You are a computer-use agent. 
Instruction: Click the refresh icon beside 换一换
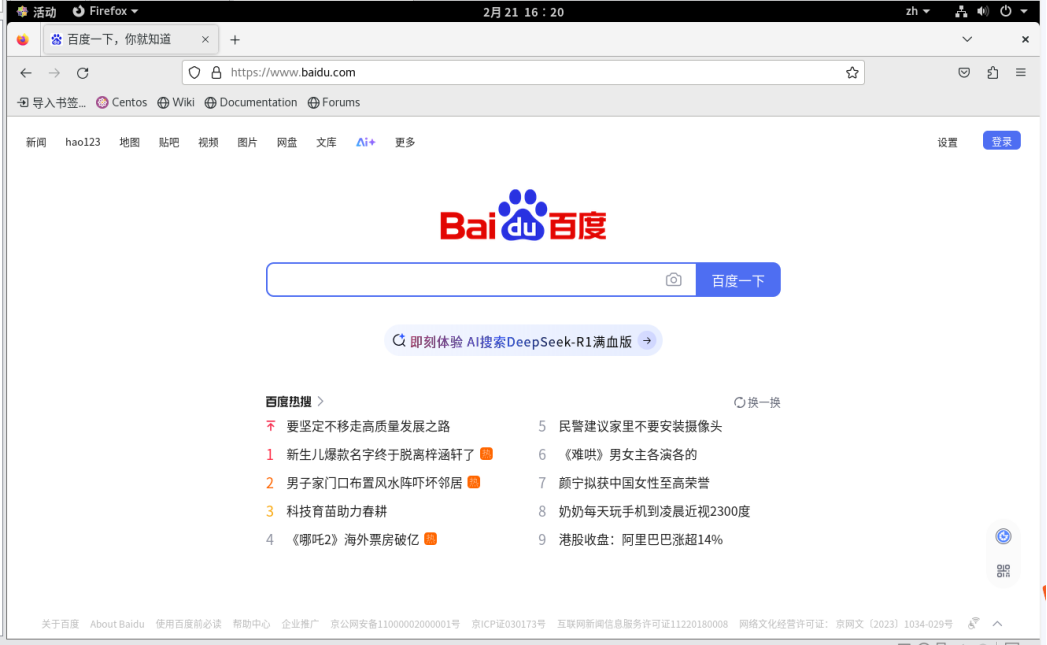pos(739,403)
